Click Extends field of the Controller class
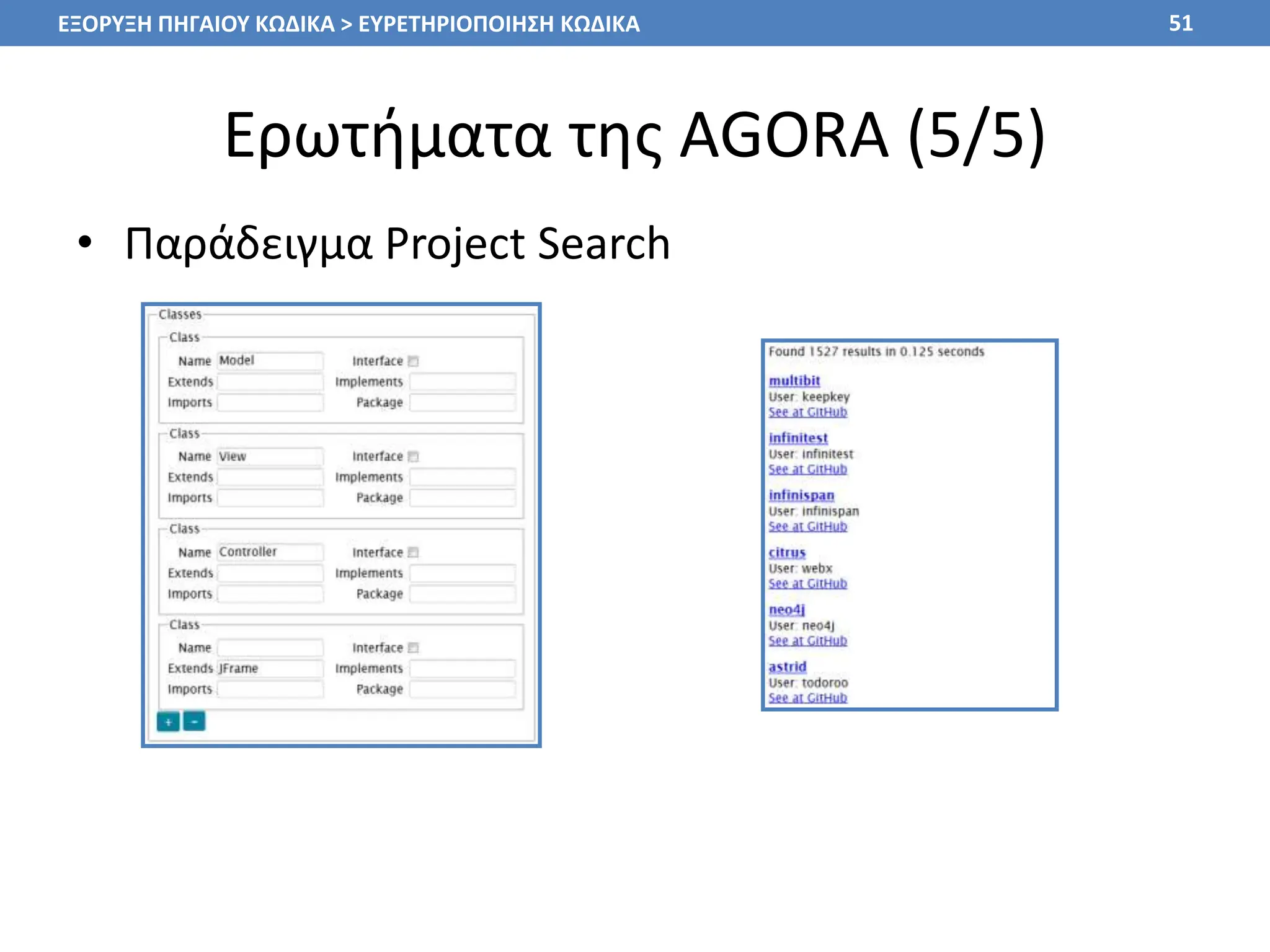Image resolution: width=1270 pixels, height=952 pixels. 270,573
